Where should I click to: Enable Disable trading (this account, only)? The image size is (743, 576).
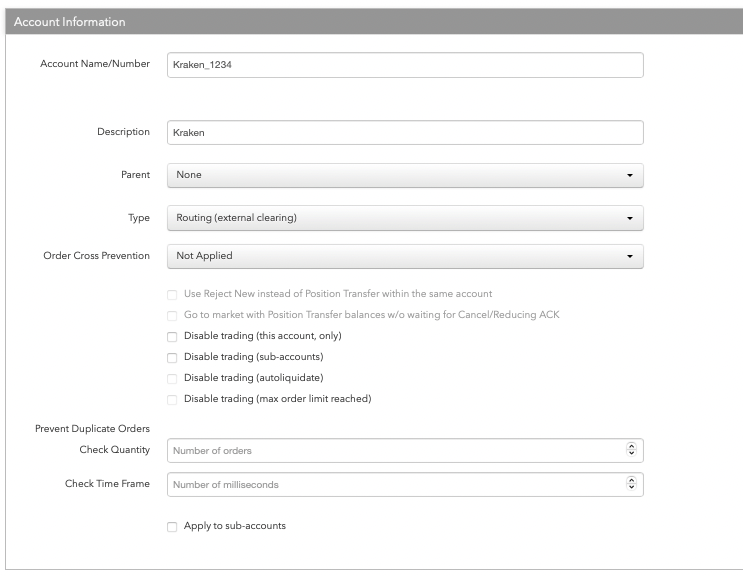click(172, 336)
